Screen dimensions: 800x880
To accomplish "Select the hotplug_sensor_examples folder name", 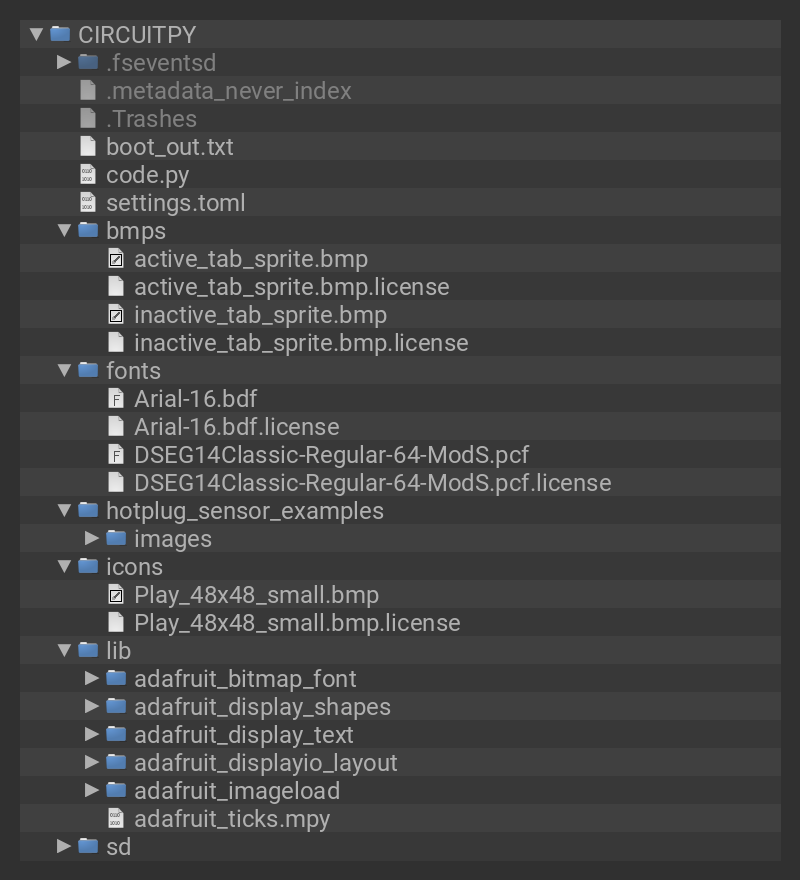I will pyautogui.click(x=244, y=511).
